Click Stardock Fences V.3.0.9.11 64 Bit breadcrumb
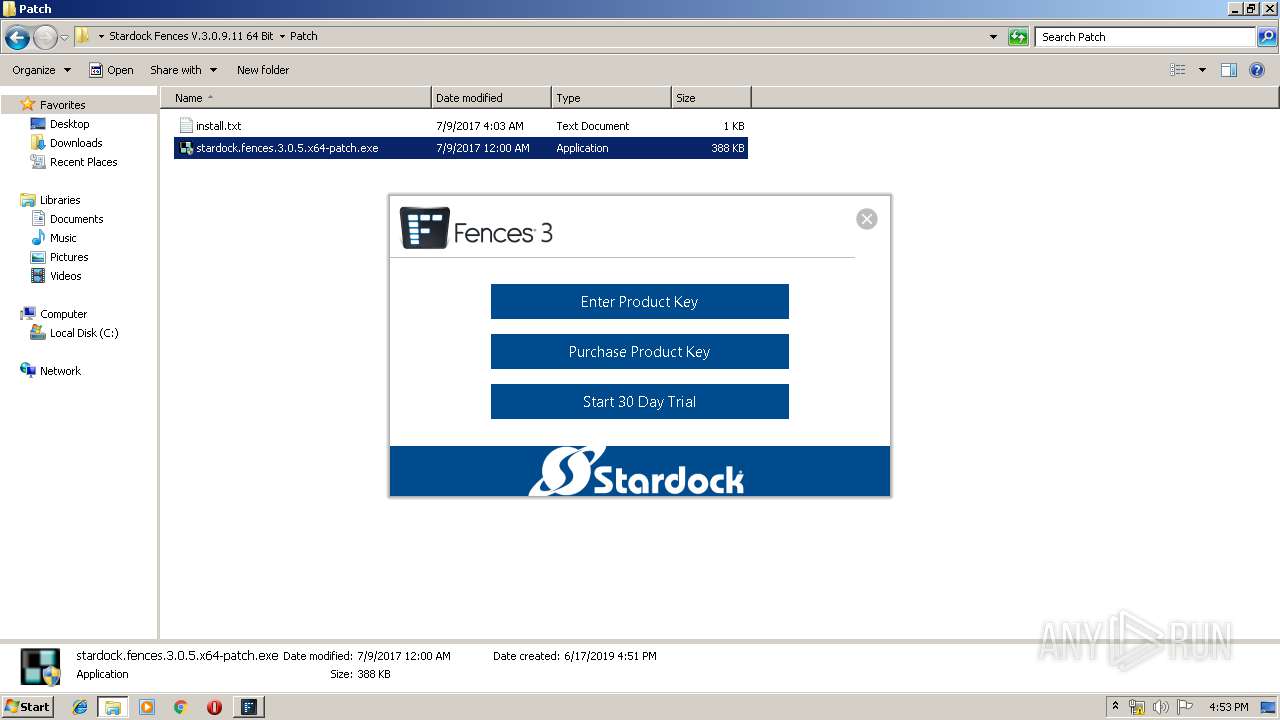The width and height of the screenshot is (1280, 720). tap(191, 36)
